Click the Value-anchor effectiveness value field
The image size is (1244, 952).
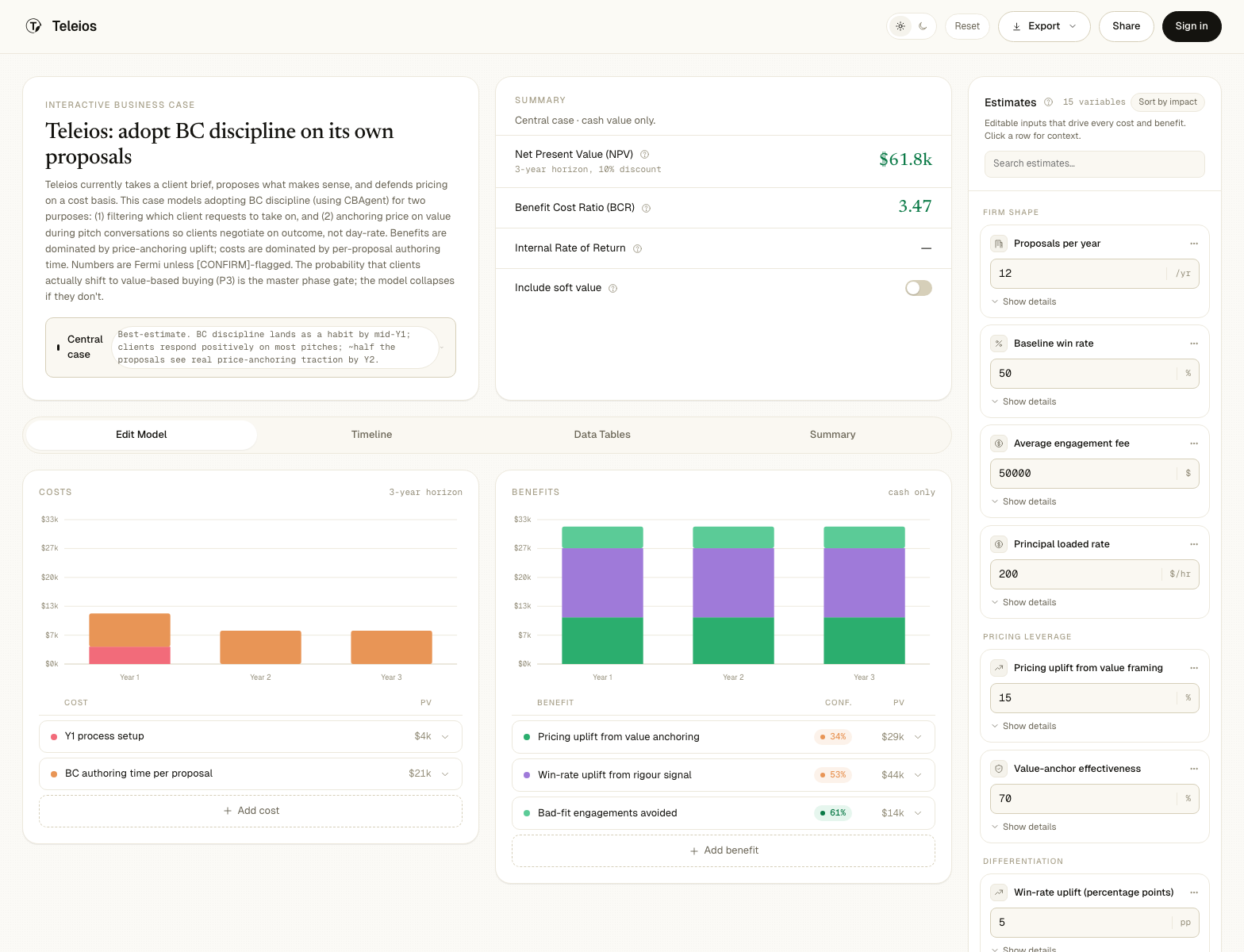pos(1095,799)
